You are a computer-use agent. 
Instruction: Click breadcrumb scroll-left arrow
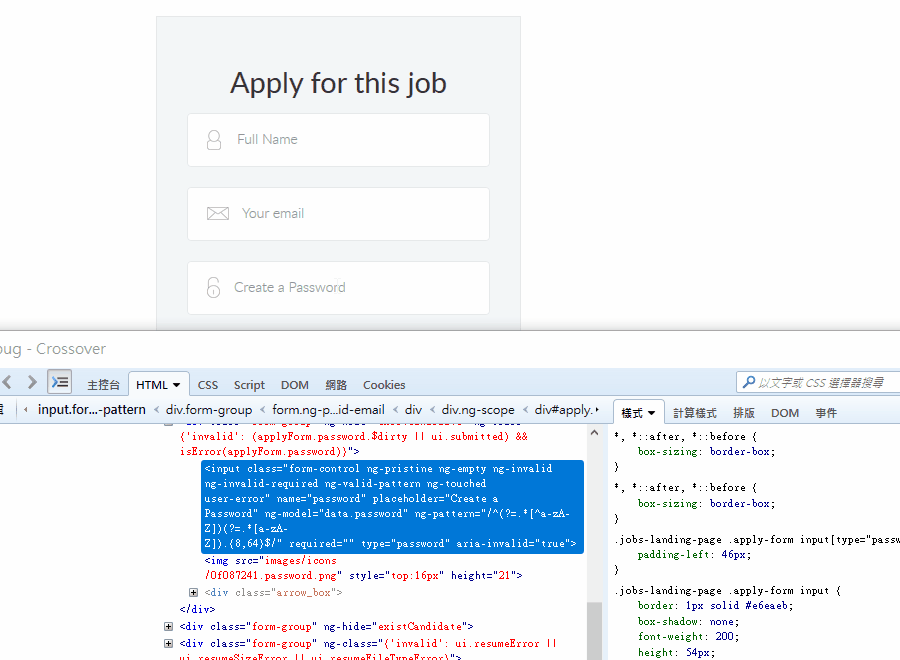click(x=26, y=410)
